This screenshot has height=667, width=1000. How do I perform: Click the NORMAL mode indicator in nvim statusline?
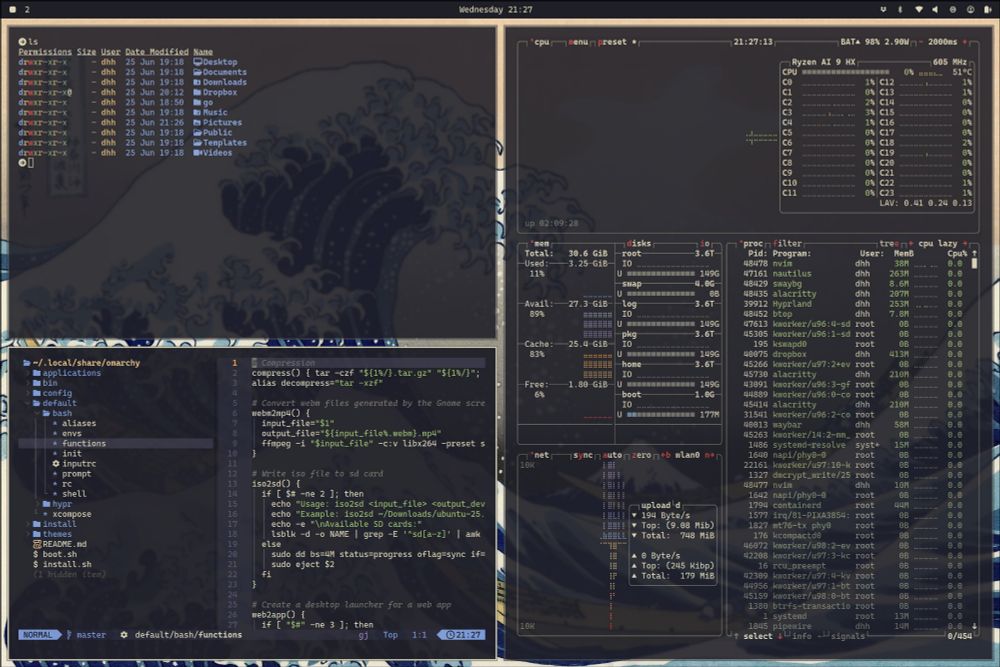point(38,635)
